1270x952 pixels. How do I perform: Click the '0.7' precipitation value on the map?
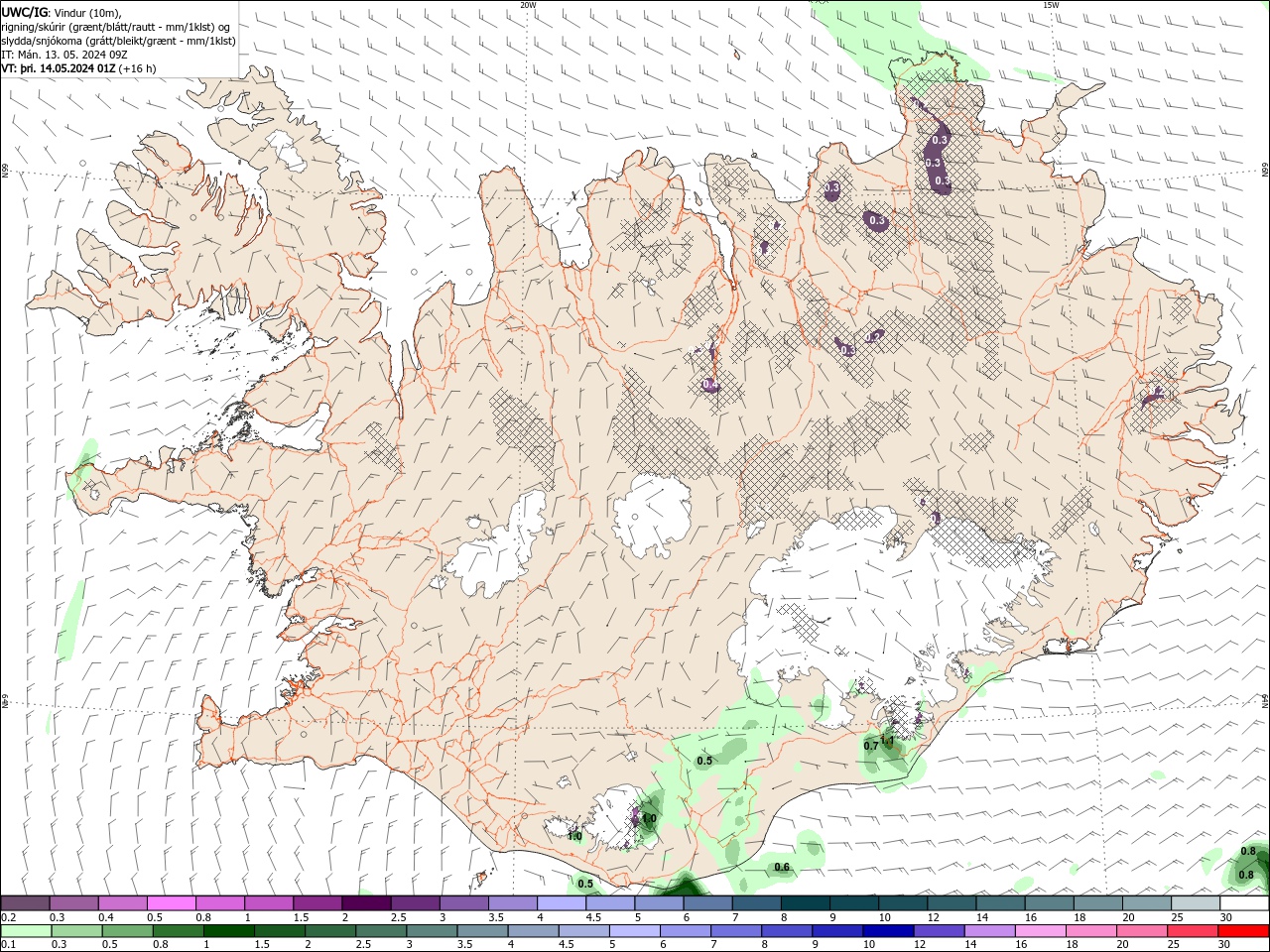(x=870, y=746)
